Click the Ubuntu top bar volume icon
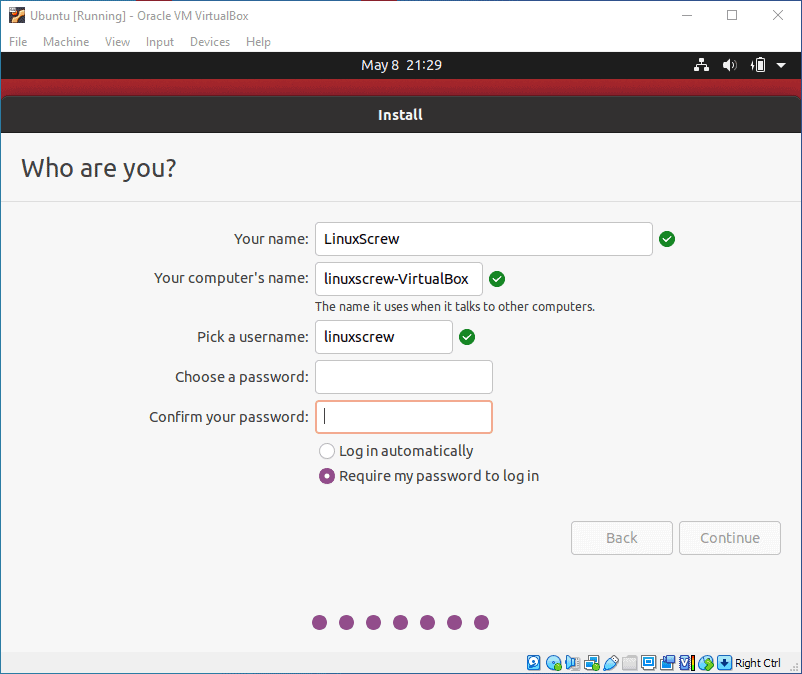The width and height of the screenshot is (802, 674). click(729, 65)
